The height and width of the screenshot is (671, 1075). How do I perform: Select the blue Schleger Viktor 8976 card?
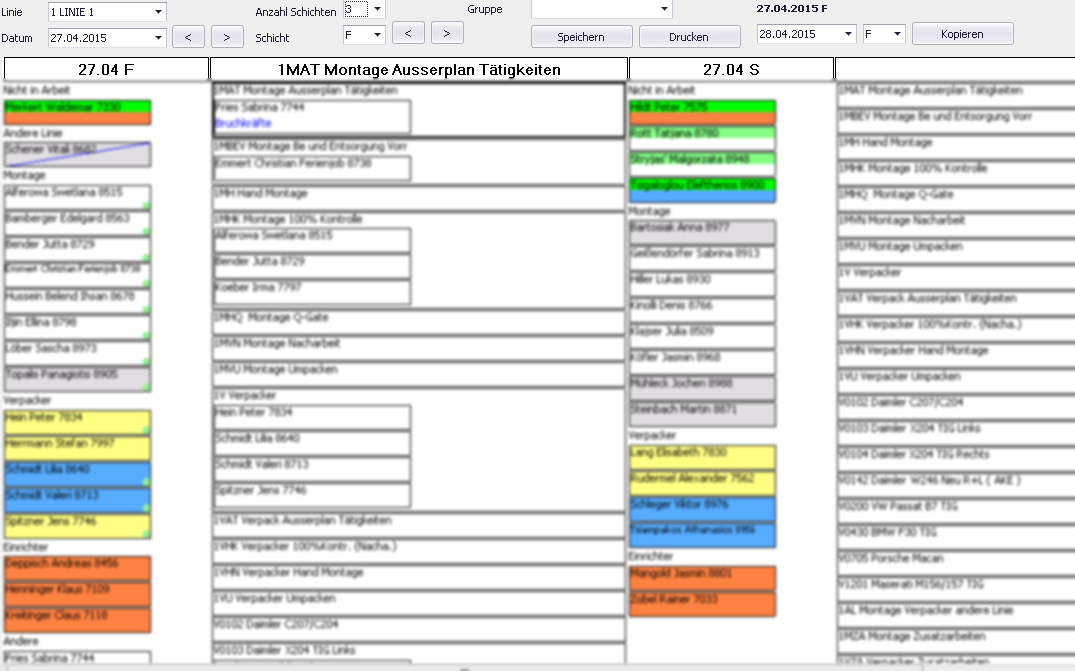point(703,510)
